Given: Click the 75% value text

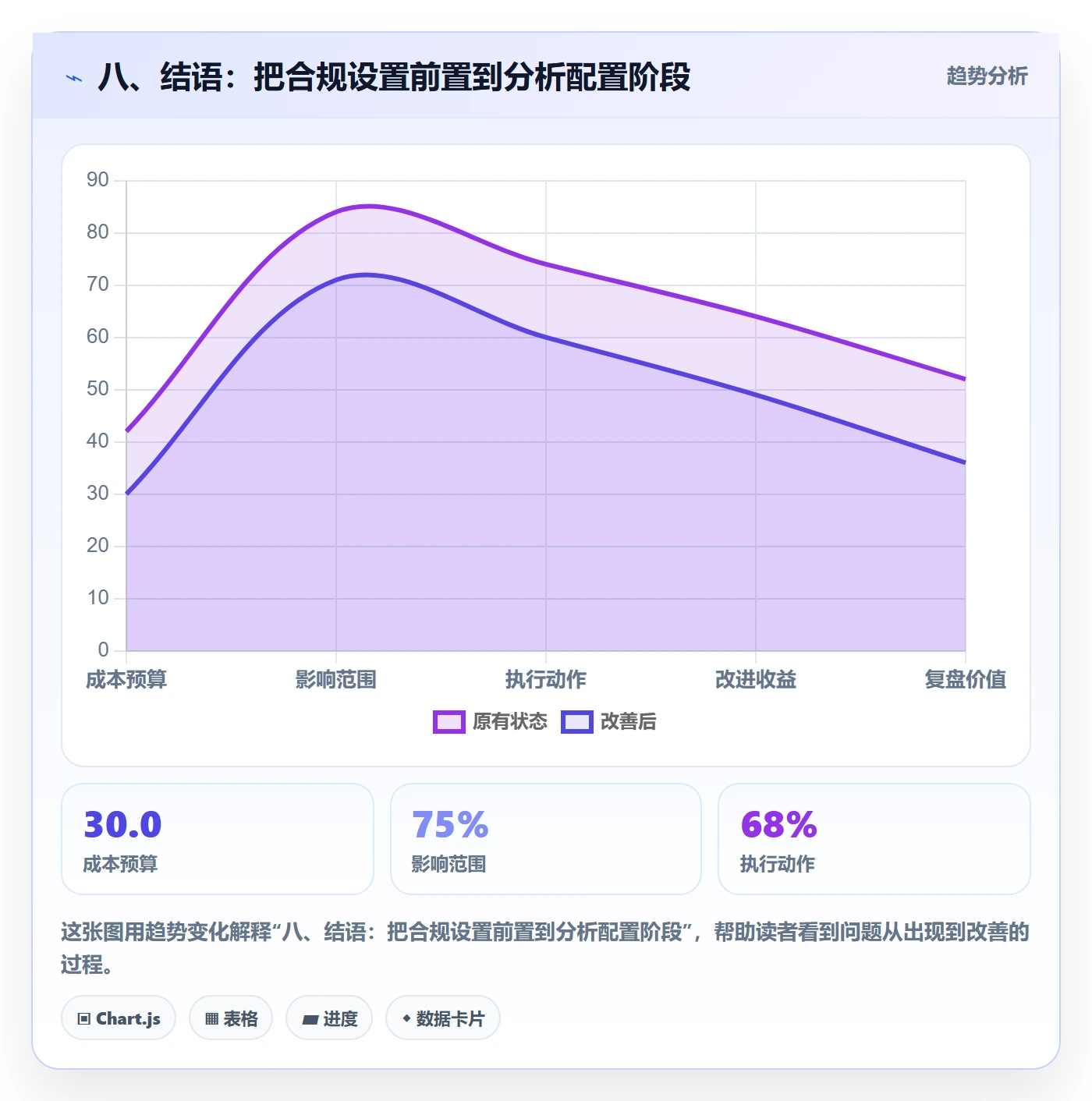Looking at the screenshot, I should 450,825.
